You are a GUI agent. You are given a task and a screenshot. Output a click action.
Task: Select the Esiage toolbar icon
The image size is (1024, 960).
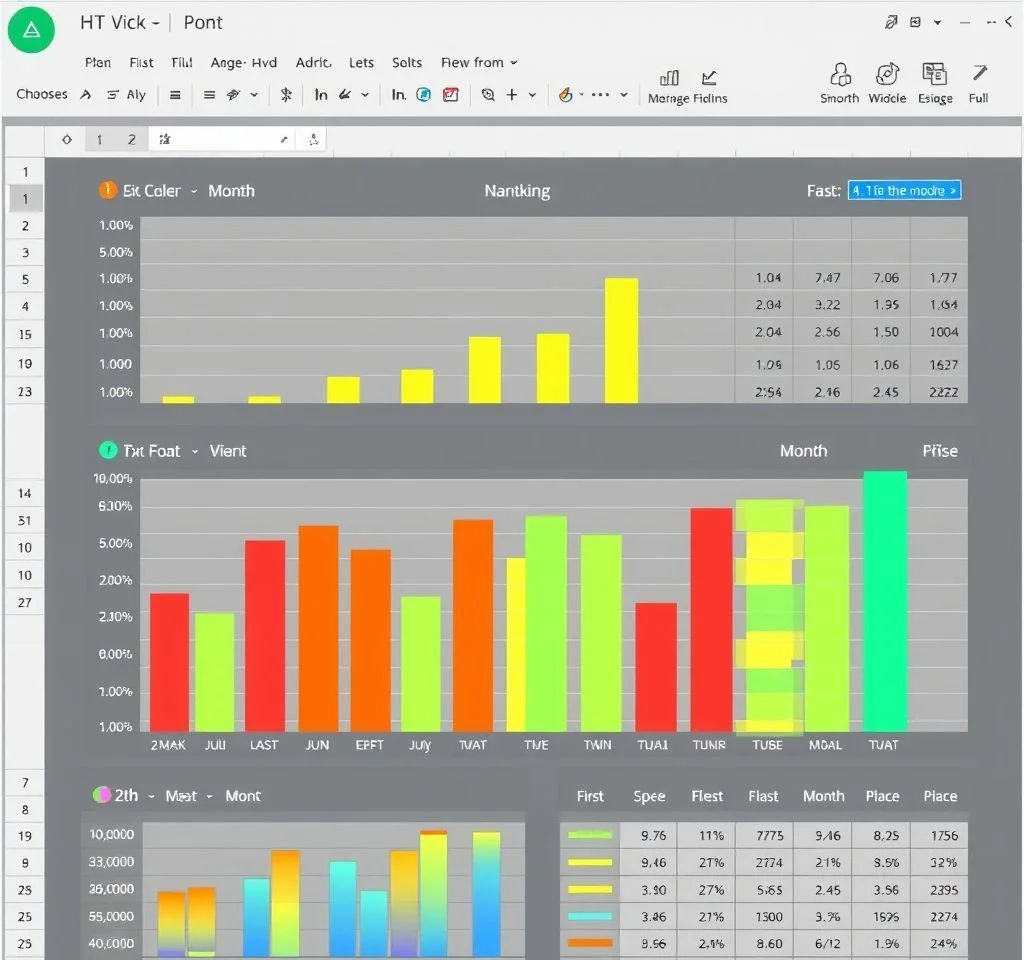(x=935, y=75)
